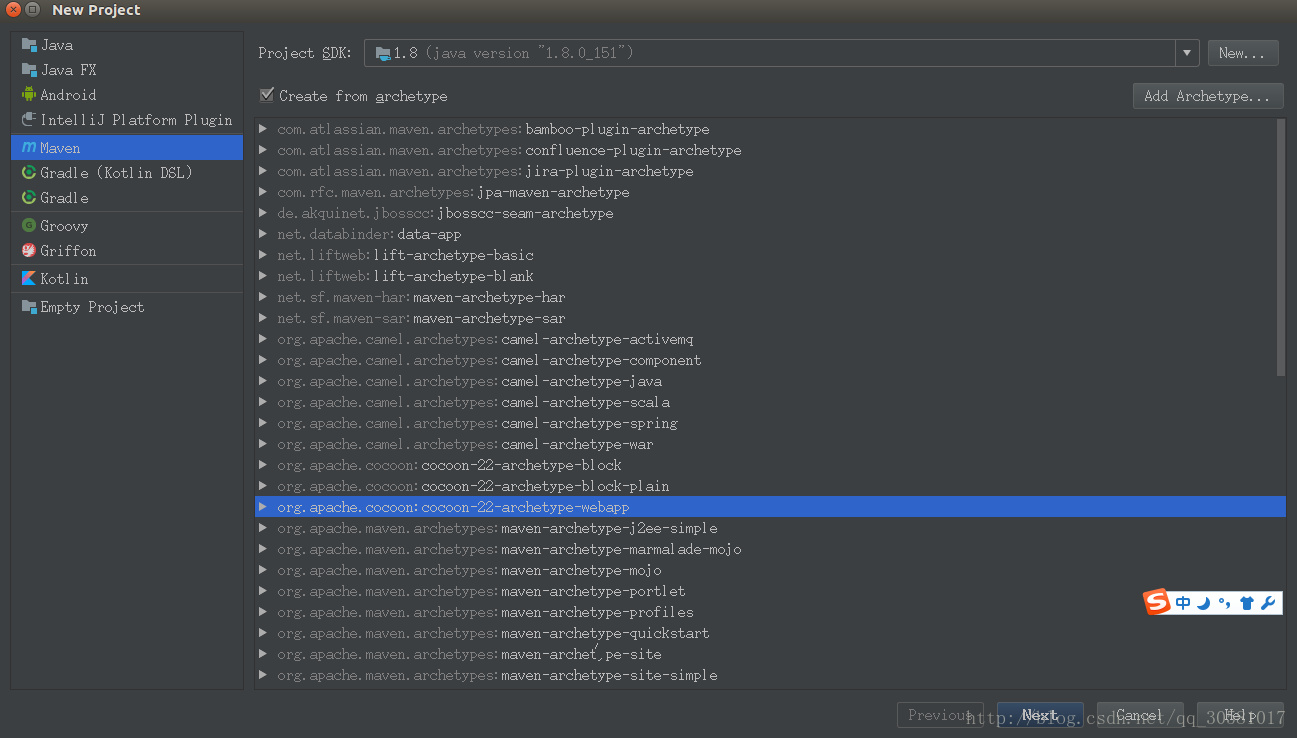Select Maven in project type list

127,148
